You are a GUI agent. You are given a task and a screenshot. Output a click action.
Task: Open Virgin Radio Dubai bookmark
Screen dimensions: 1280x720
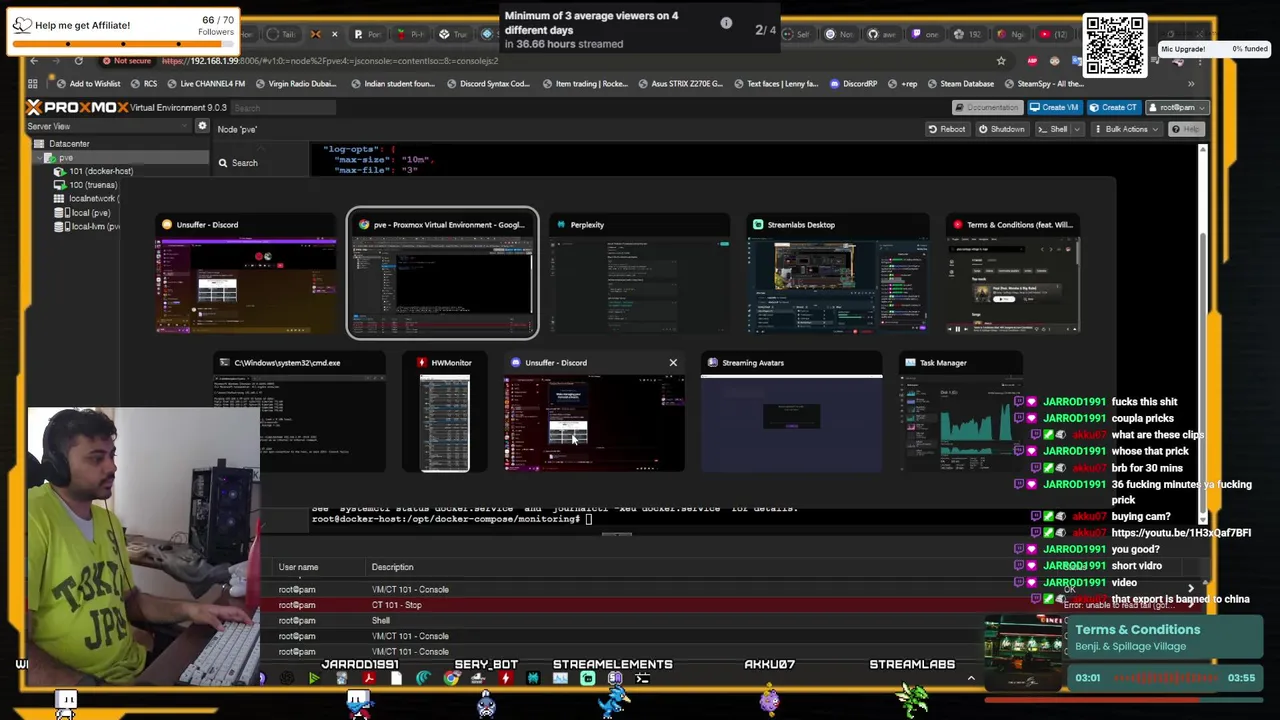[296, 84]
